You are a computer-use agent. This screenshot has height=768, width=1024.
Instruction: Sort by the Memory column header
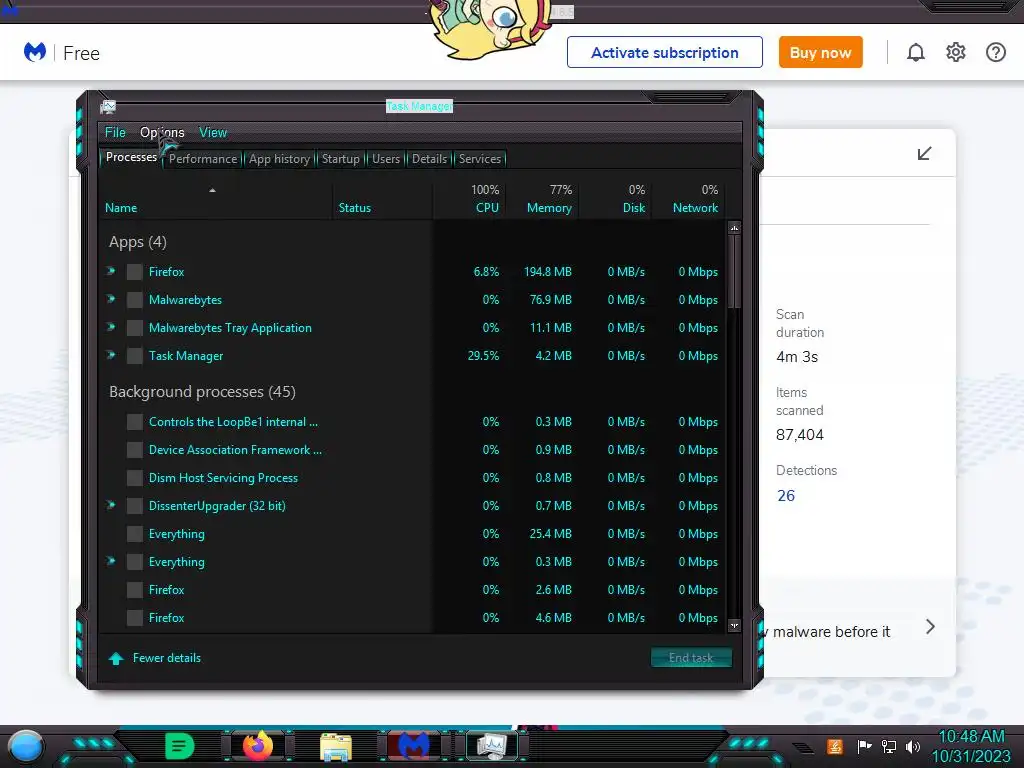(x=542, y=199)
